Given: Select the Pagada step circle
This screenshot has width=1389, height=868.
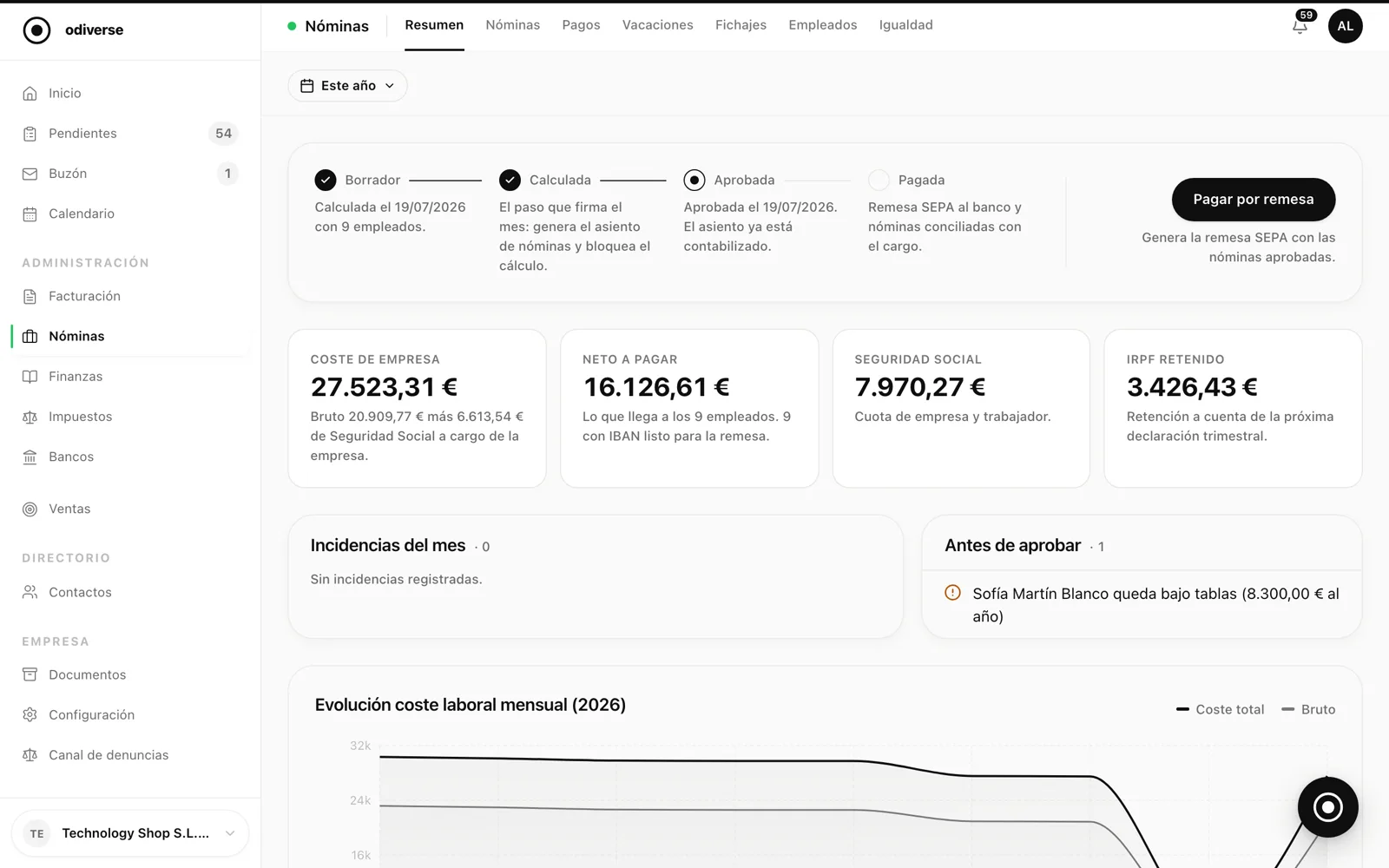Looking at the screenshot, I should pos(879,180).
